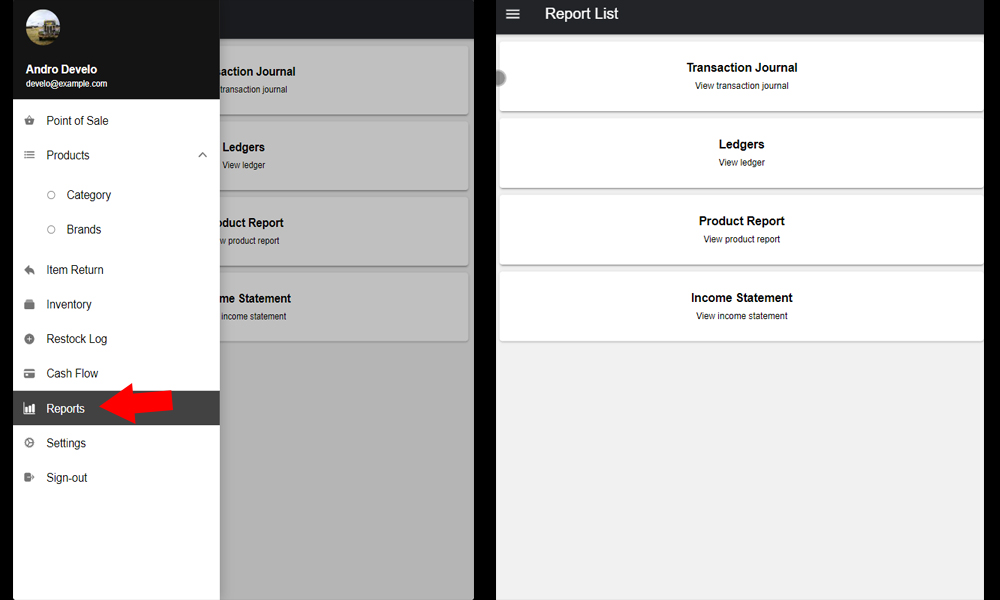Click the Point of Sale basket icon
The image size is (1000, 600).
pos(29,121)
